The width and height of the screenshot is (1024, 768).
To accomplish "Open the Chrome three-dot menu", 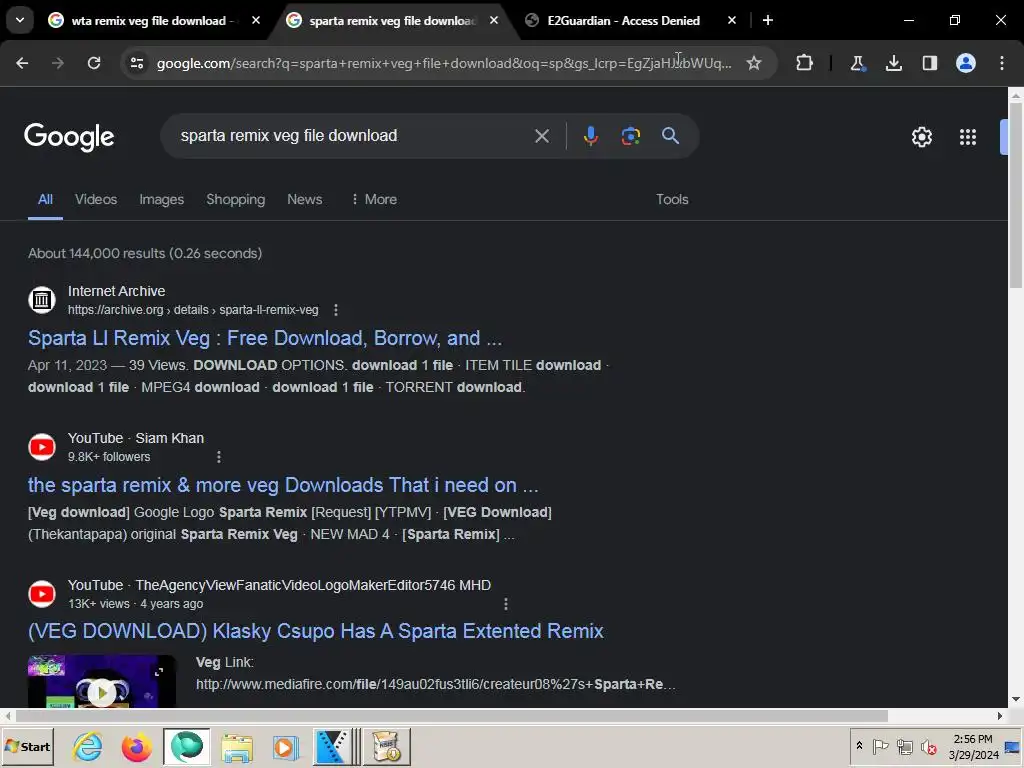I will (x=1002, y=63).
